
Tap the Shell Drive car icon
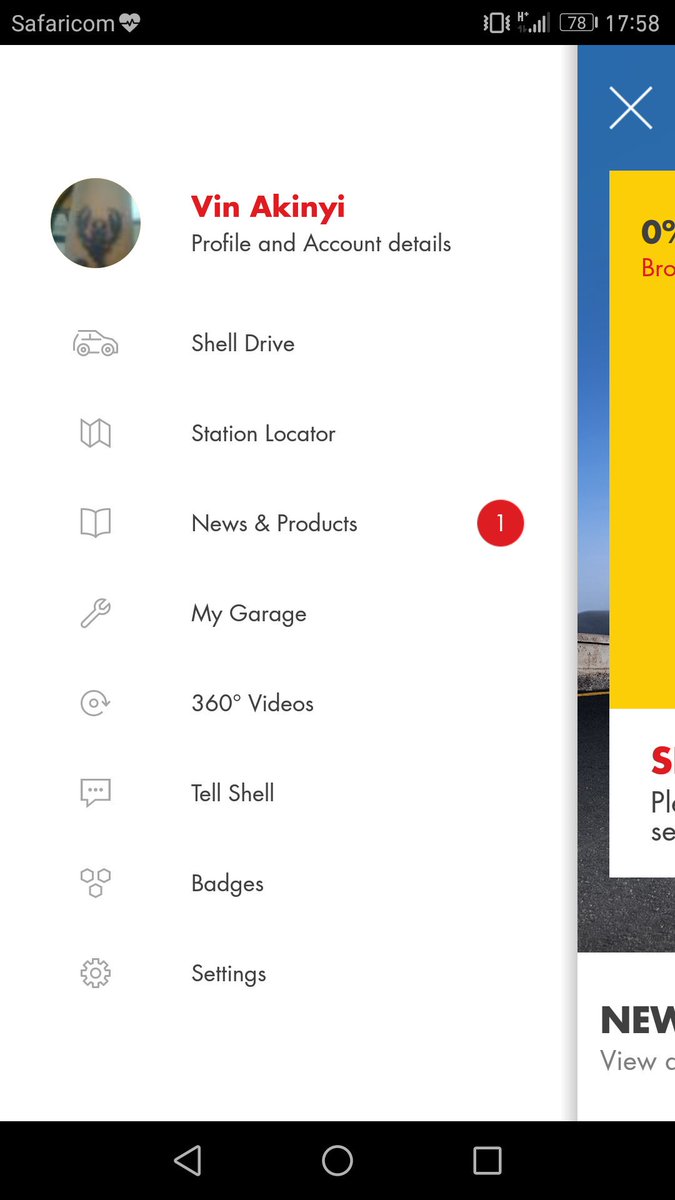[x=96, y=344]
